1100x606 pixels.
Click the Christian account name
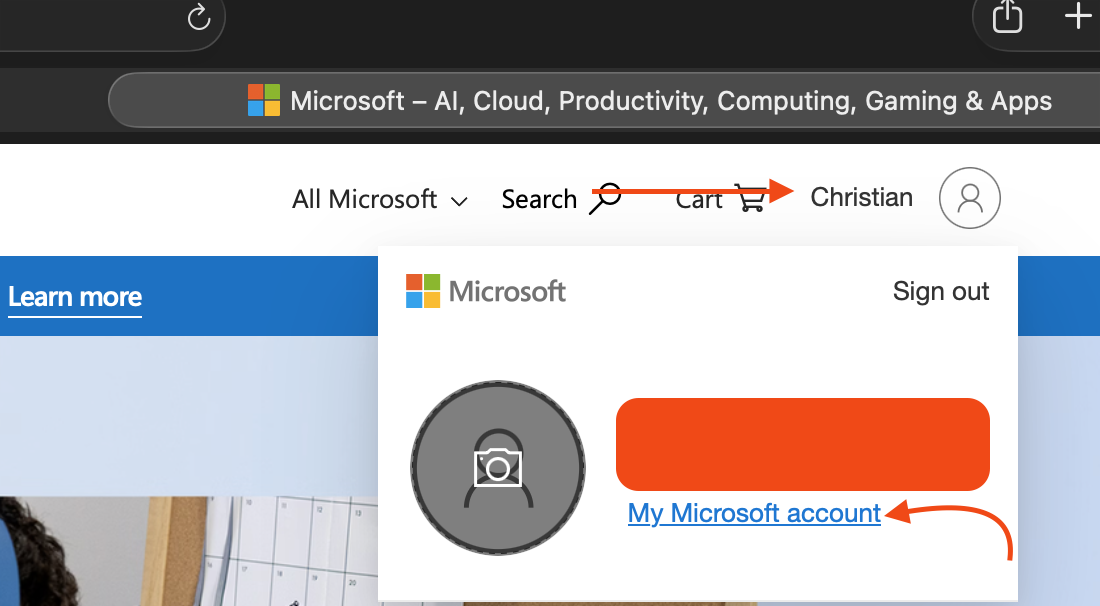pyautogui.click(x=861, y=197)
